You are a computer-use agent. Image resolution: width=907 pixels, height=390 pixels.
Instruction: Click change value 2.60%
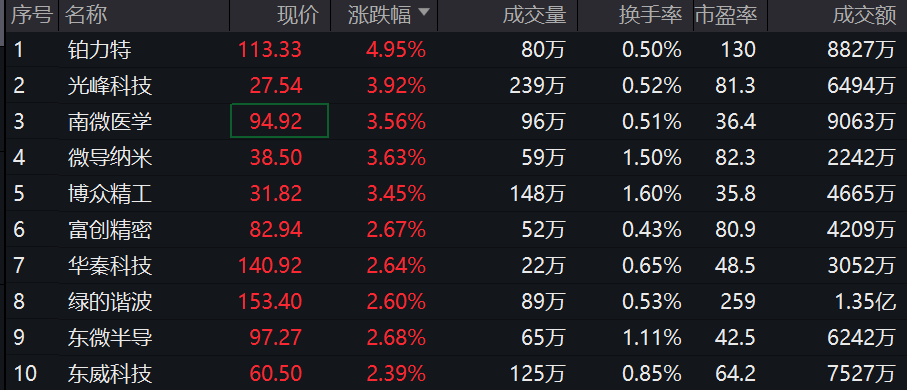[396, 301]
